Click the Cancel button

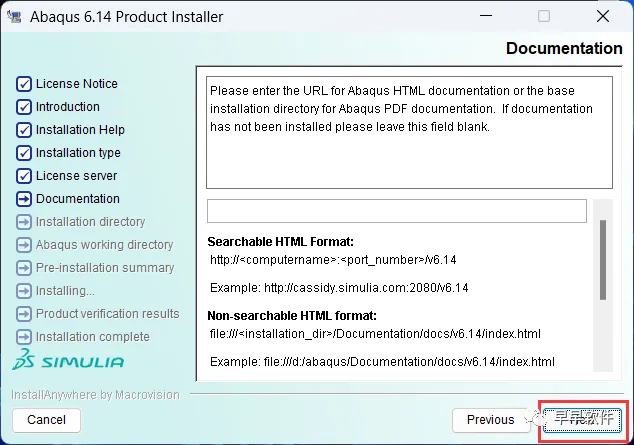coord(46,420)
